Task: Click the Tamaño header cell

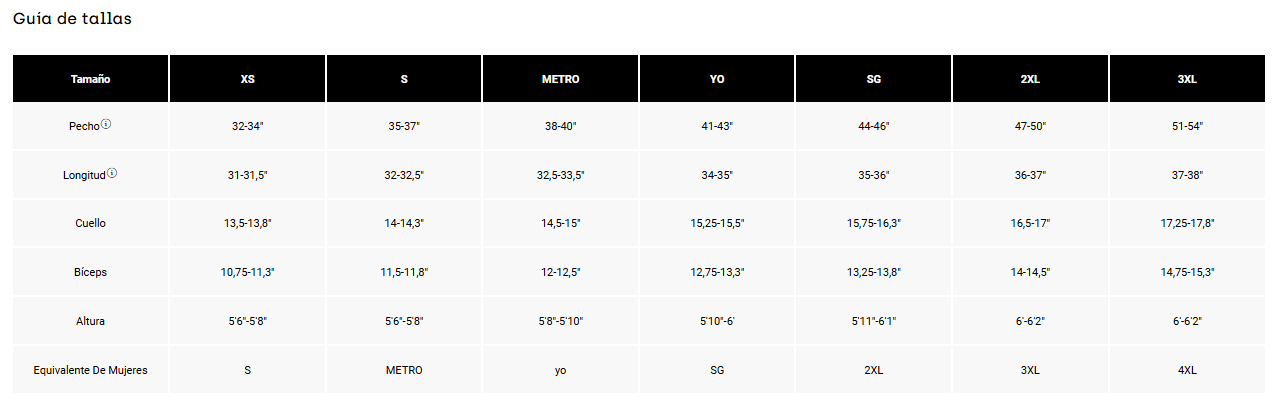Action: 90,78
